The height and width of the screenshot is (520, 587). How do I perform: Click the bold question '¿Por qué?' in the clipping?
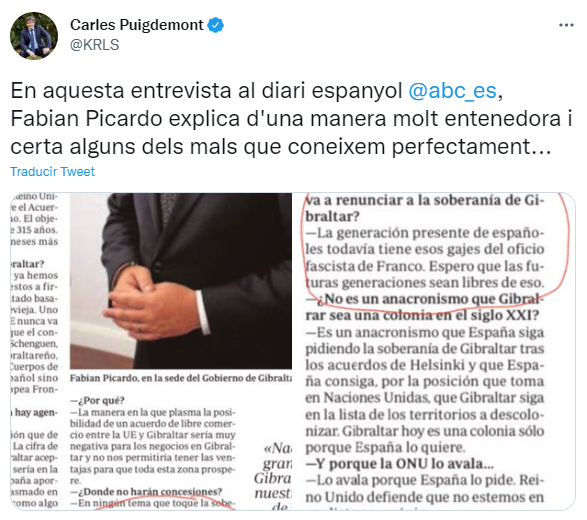click(x=97, y=400)
